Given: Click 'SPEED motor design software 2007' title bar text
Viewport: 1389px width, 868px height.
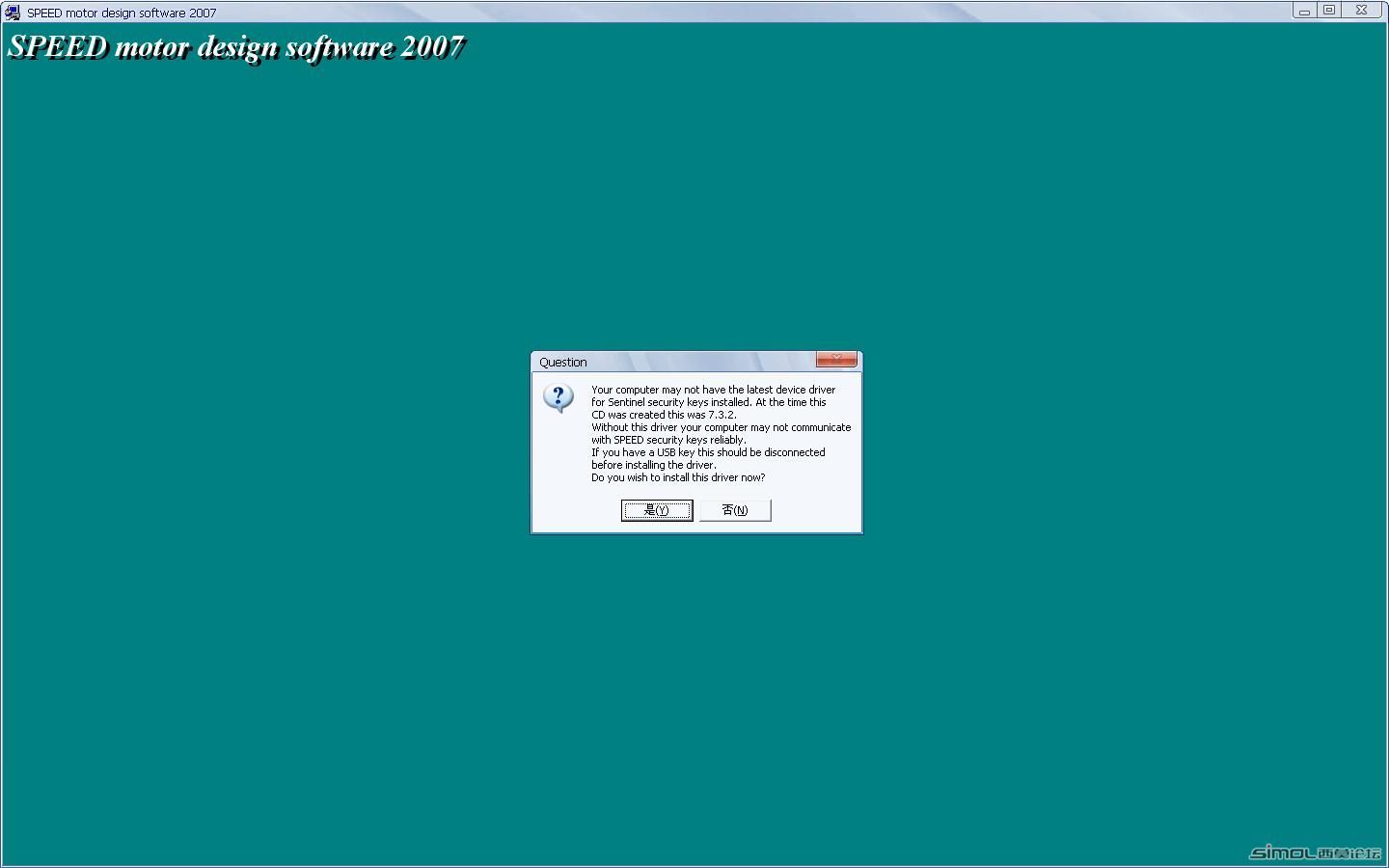Looking at the screenshot, I should click(x=122, y=13).
